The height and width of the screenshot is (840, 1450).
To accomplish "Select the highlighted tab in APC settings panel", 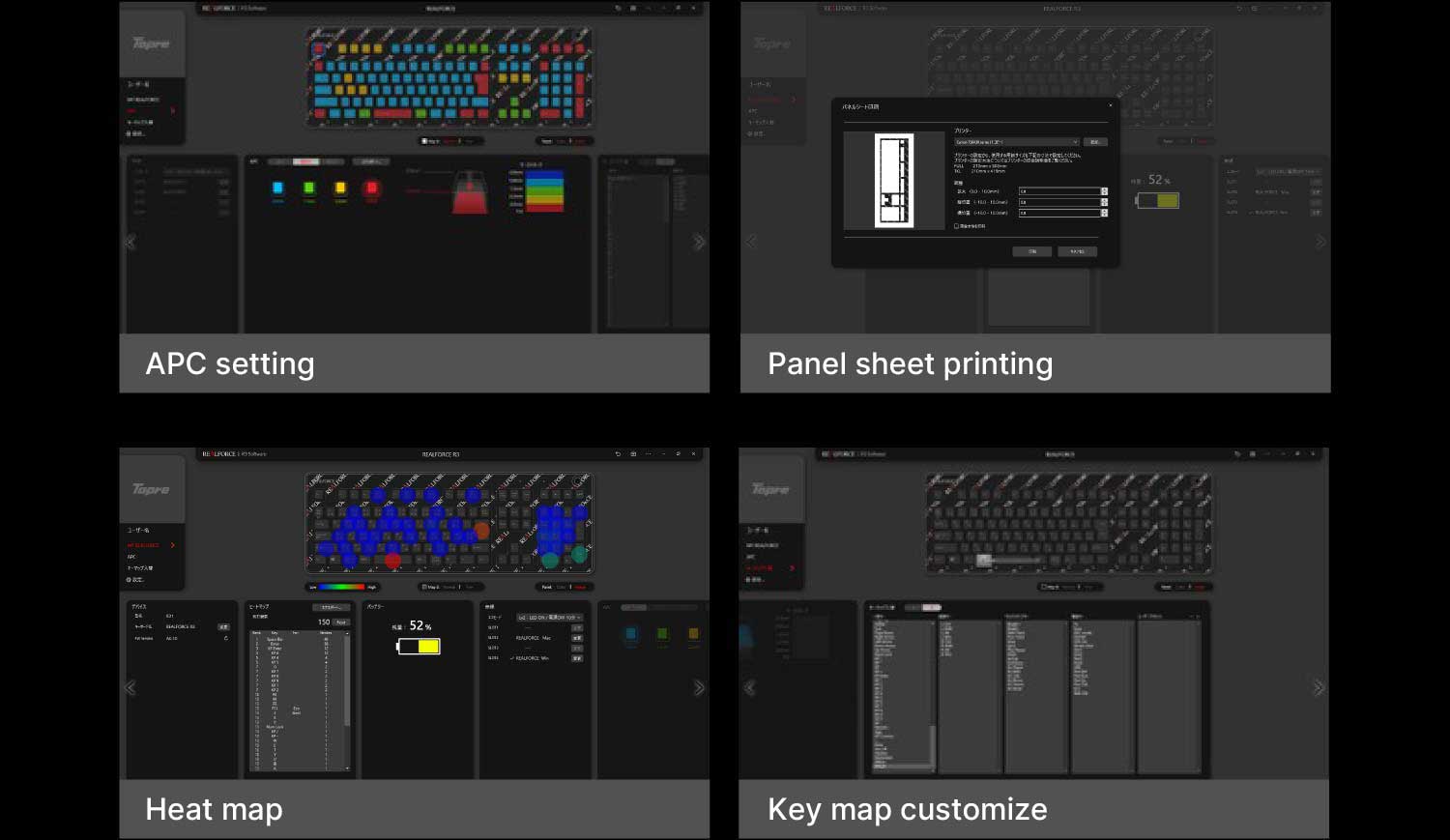I will 306,161.
